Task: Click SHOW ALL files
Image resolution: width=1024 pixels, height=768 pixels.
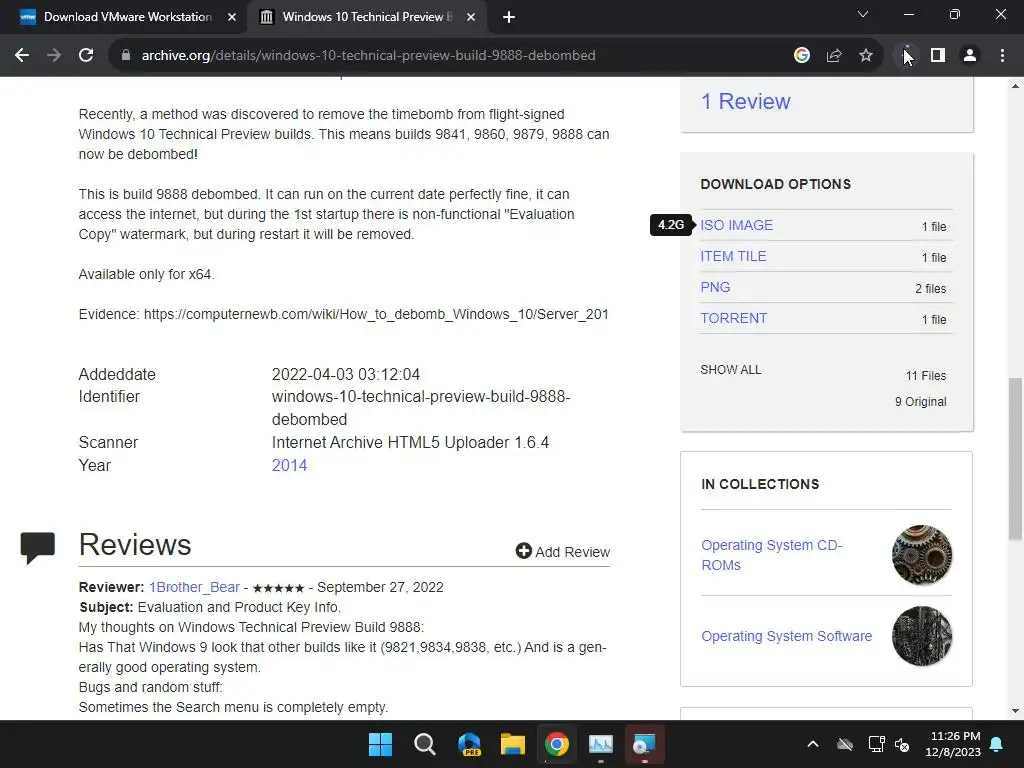Action: pos(731,370)
